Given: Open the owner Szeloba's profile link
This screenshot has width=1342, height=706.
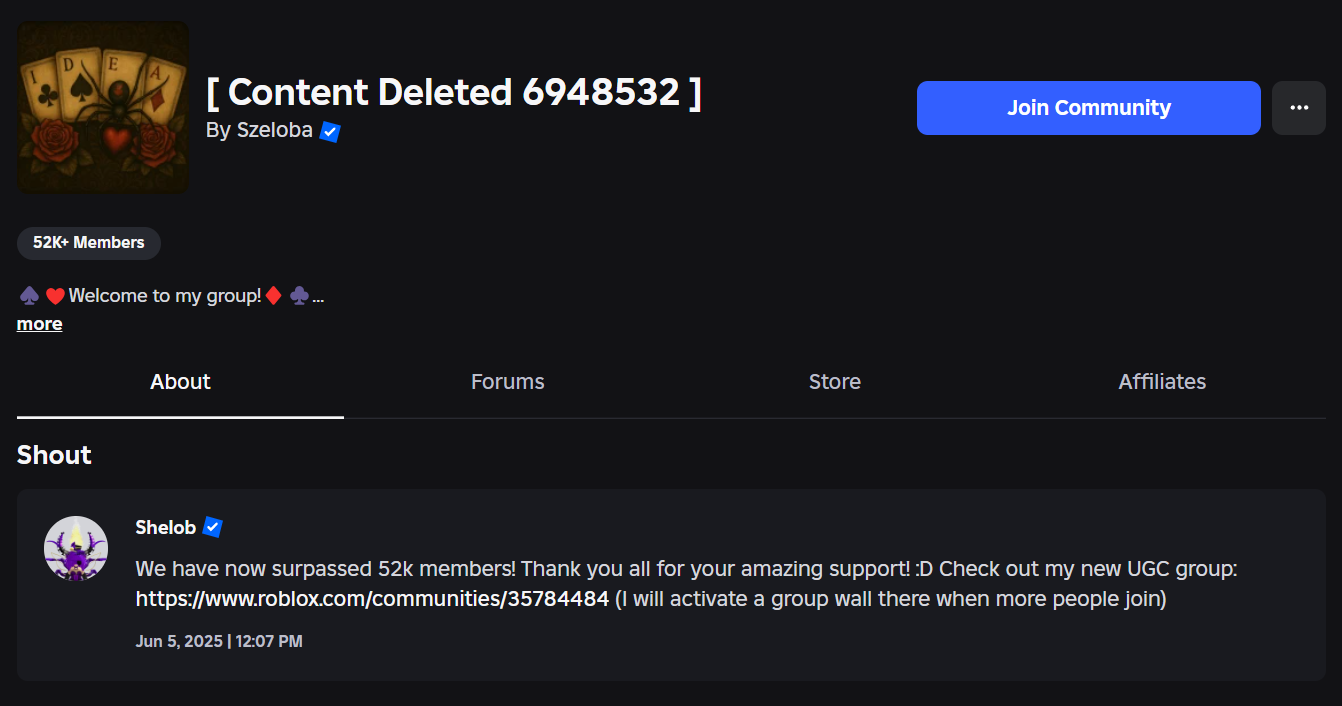Looking at the screenshot, I should [274, 131].
